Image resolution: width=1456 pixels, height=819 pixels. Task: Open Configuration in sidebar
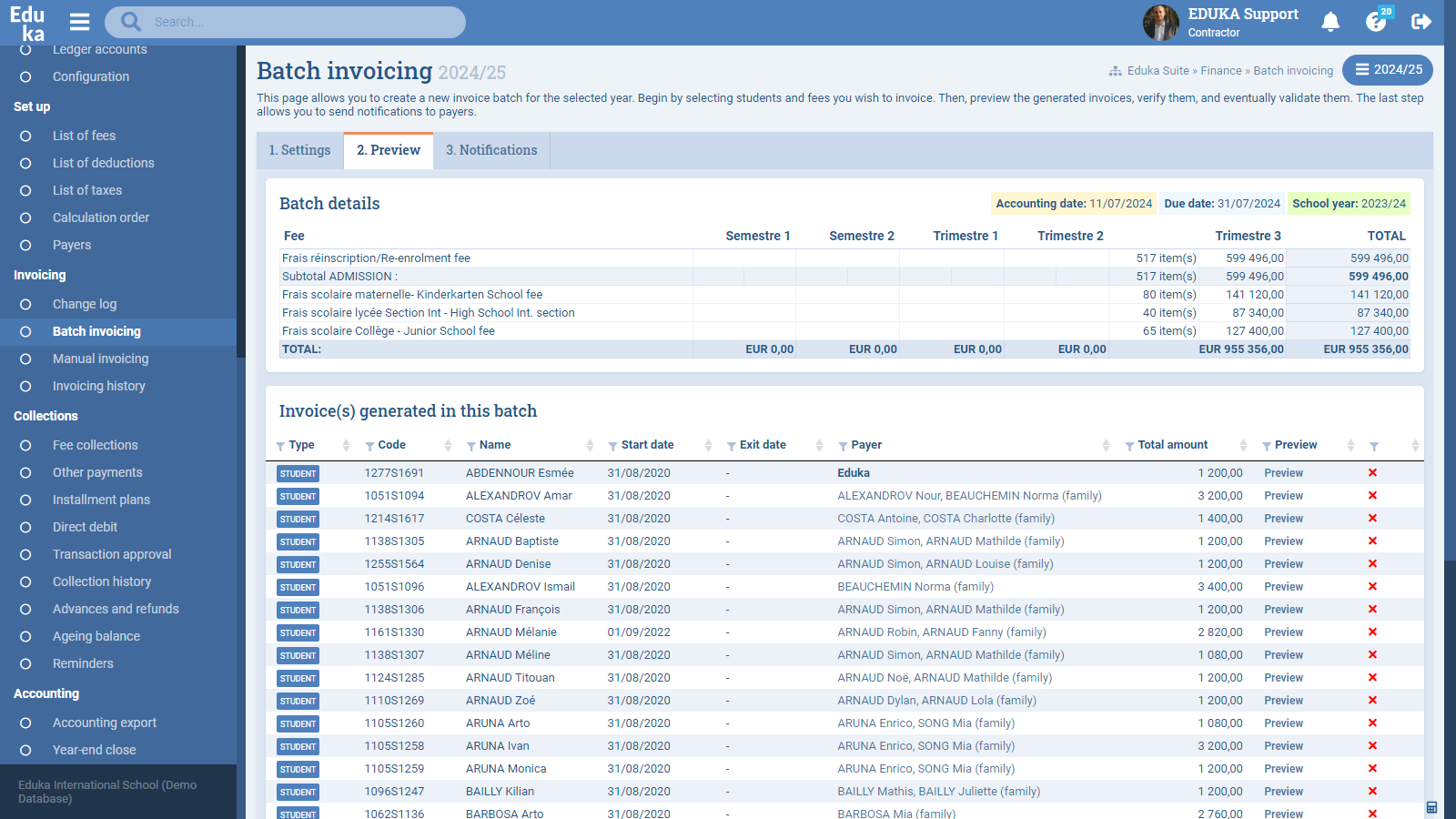(x=91, y=76)
